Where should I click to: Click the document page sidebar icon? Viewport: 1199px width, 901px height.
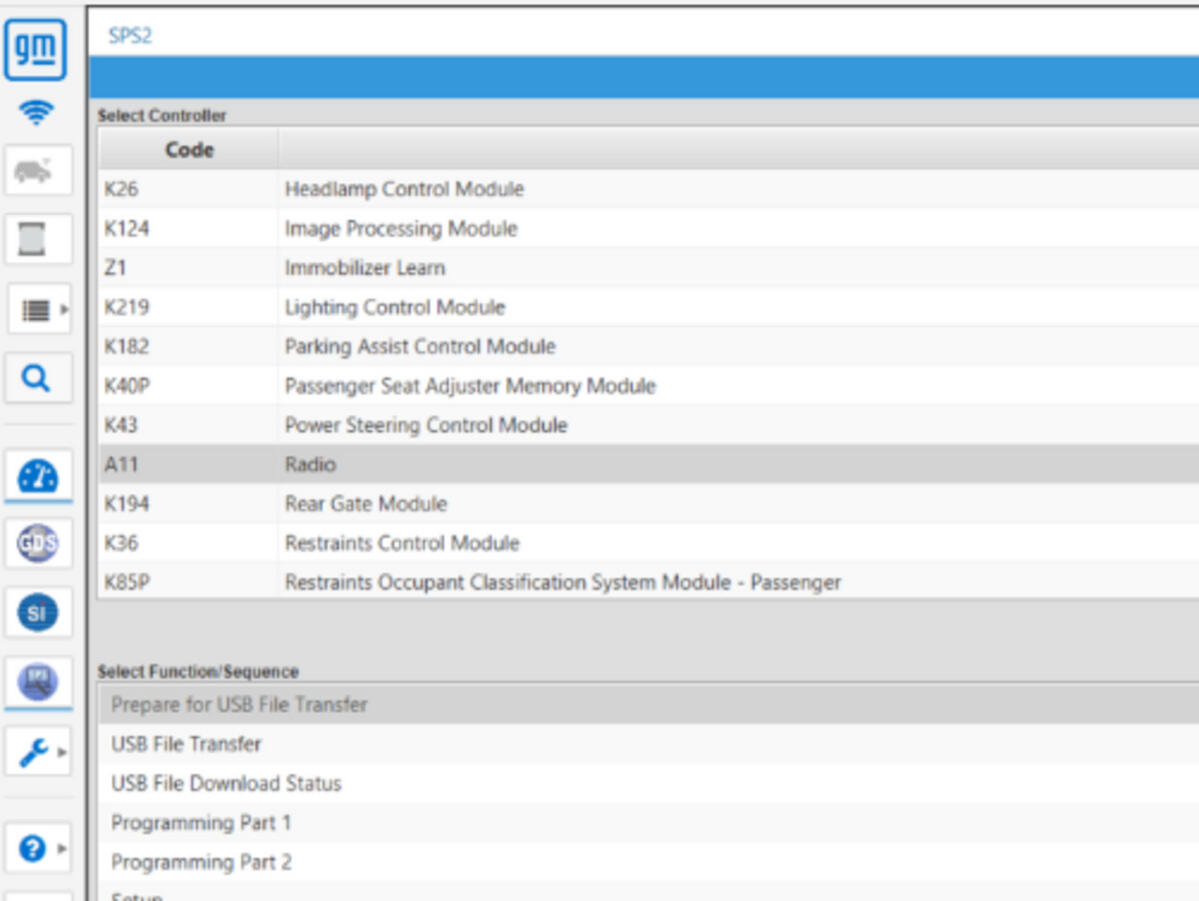38,239
